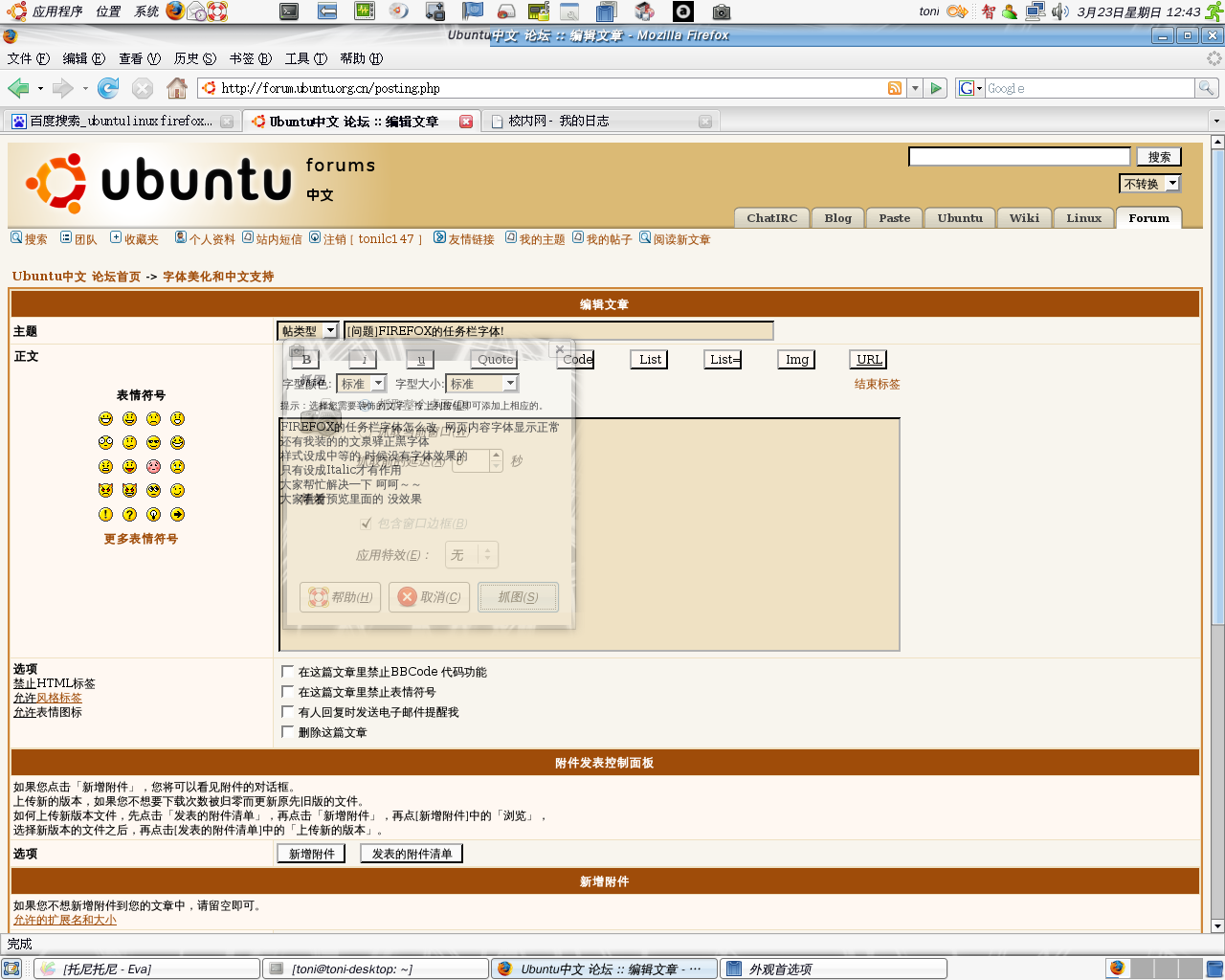Click into the 主题 subject field
Viewport: 1225px width, 980px height.
558,331
